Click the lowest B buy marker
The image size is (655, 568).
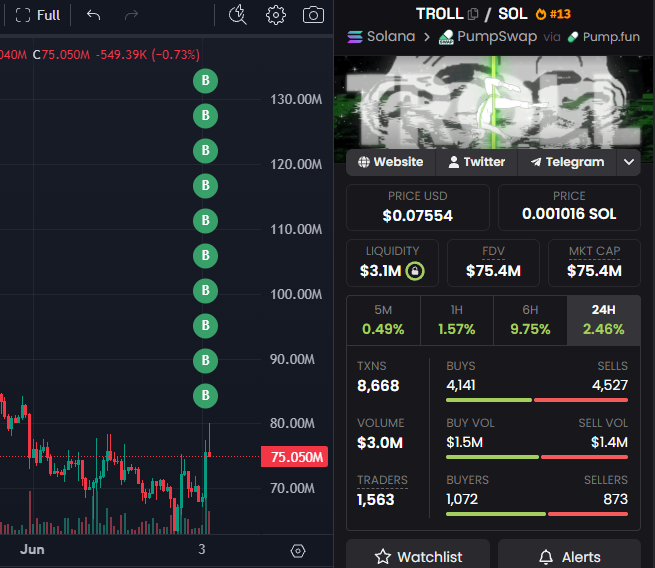tap(206, 396)
